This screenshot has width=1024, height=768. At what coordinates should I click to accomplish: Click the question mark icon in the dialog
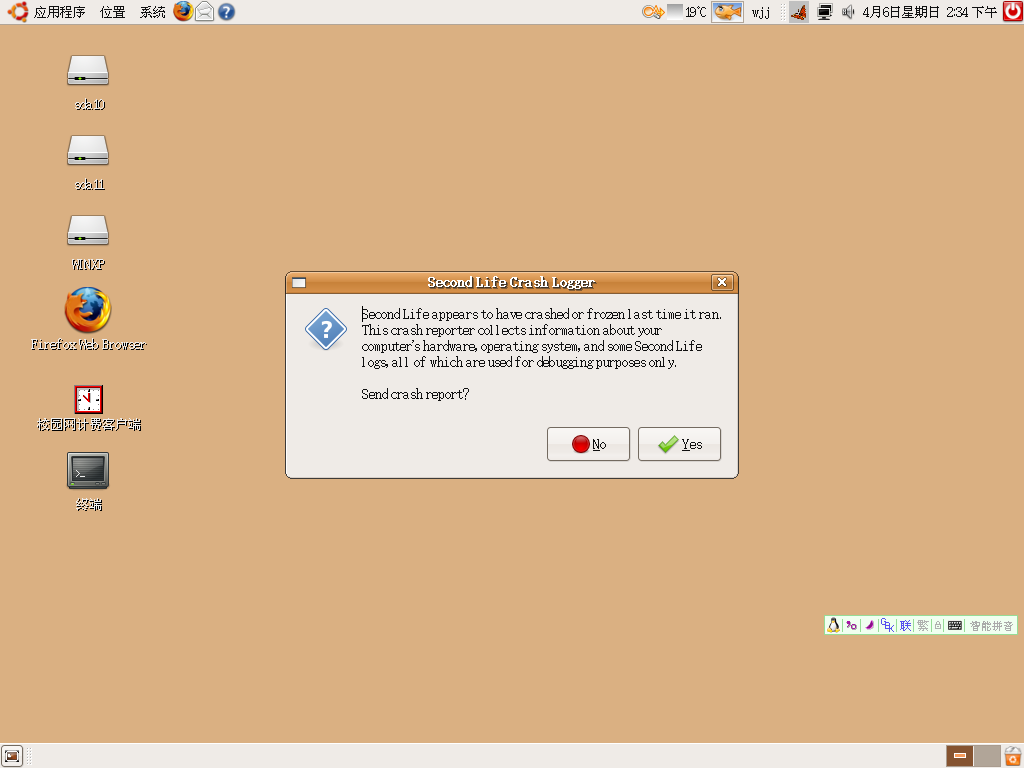click(x=326, y=329)
